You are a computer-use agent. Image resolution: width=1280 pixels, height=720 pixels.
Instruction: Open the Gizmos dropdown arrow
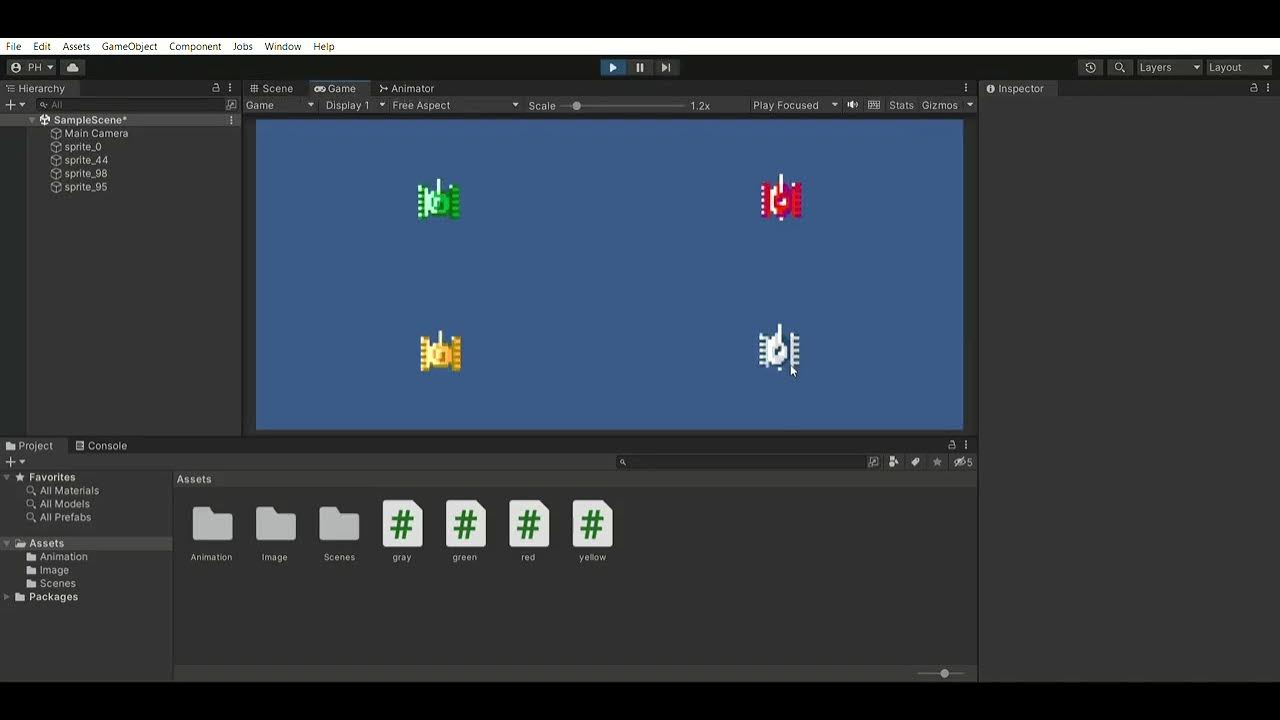click(x=969, y=105)
